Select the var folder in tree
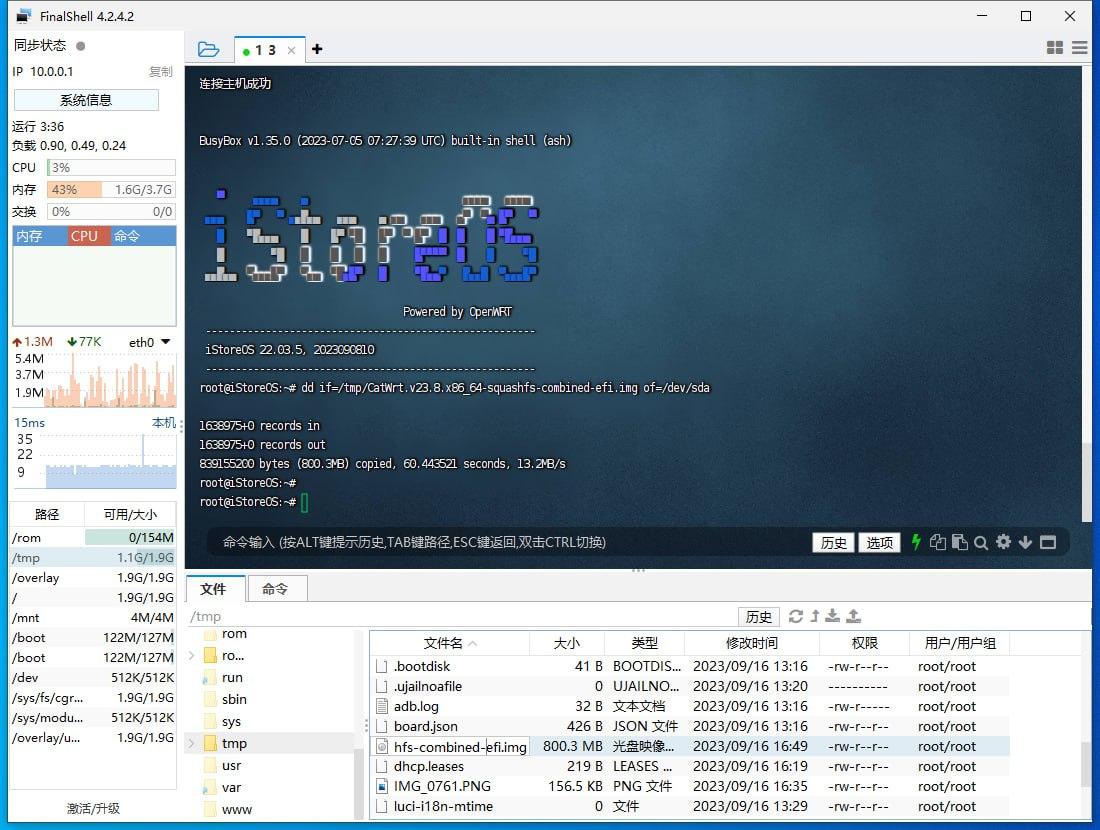 [232, 787]
